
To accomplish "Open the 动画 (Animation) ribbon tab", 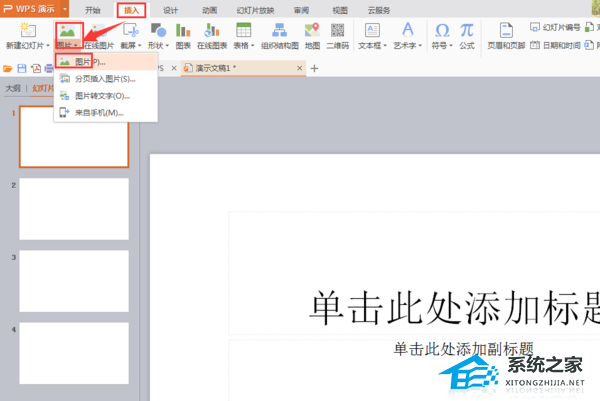I will click(209, 9).
